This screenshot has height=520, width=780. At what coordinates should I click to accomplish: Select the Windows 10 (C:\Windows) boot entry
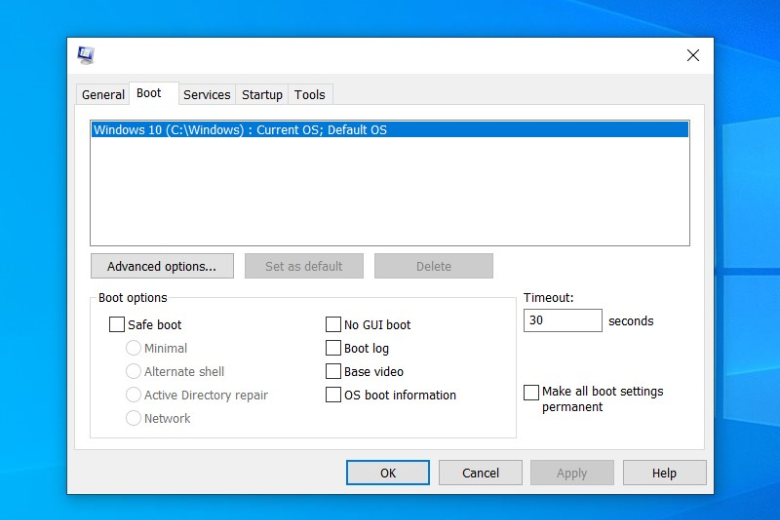(x=390, y=130)
